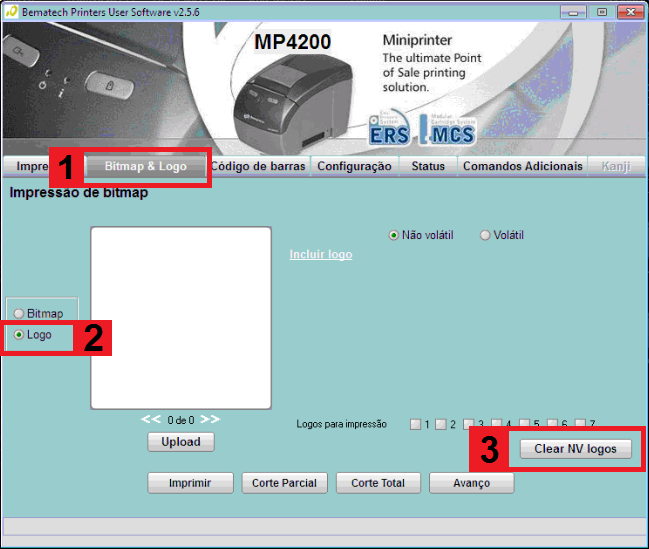Switch to the Configuração tab

click(354, 166)
